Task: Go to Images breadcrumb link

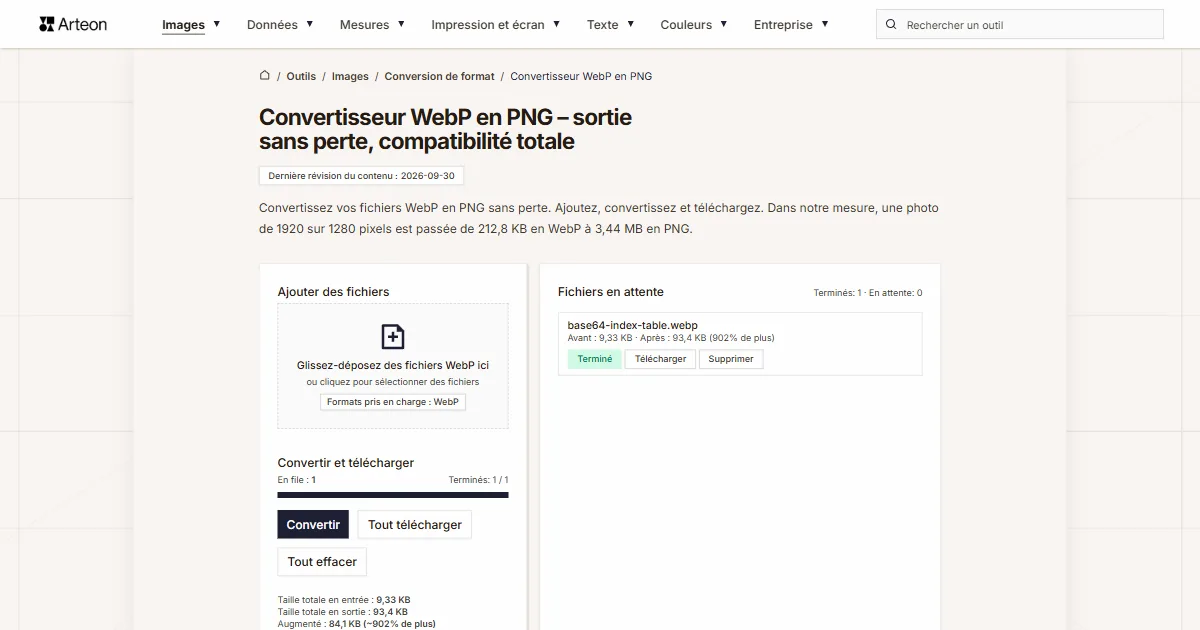Action: pyautogui.click(x=350, y=76)
